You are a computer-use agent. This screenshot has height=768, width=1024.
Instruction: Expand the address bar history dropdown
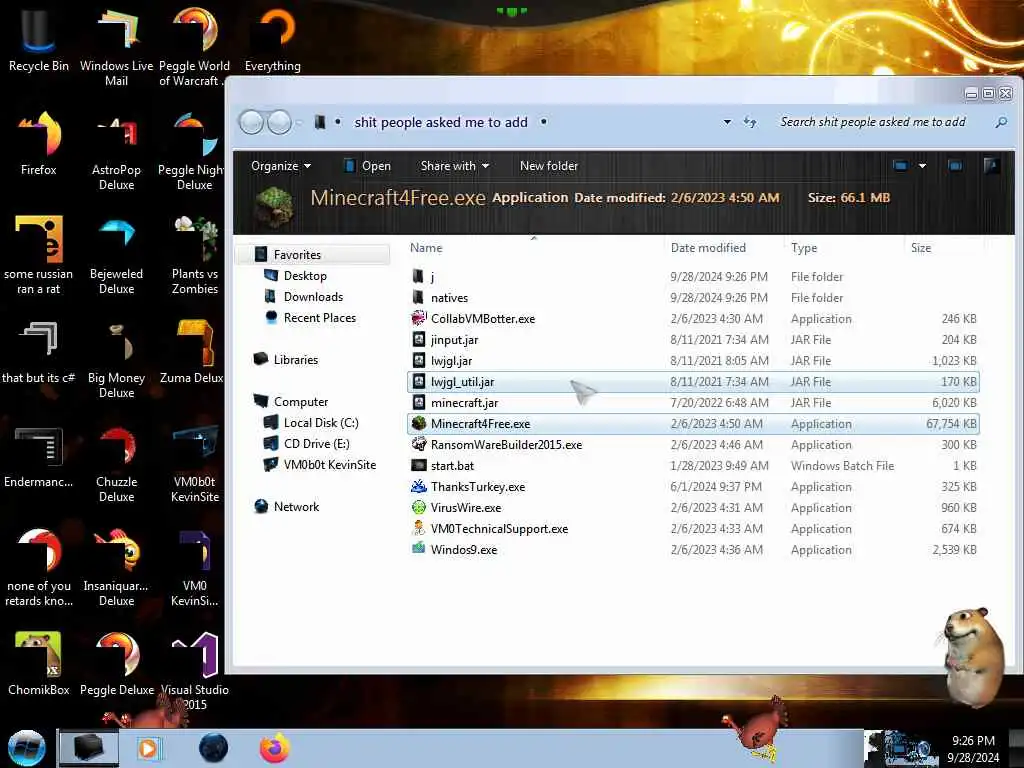[x=727, y=122]
